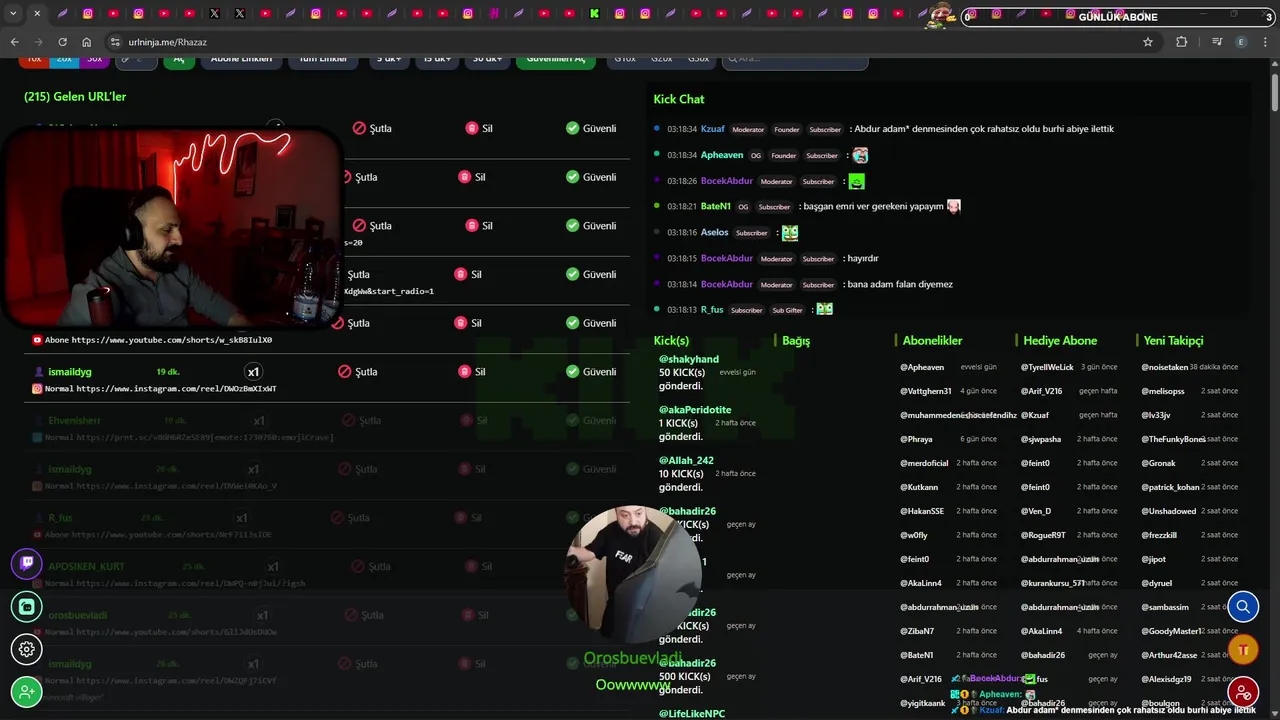Image resolution: width=1280 pixels, height=720 pixels.
Task: Click the pink trash Sil icon in the first URL row
Action: click(472, 128)
